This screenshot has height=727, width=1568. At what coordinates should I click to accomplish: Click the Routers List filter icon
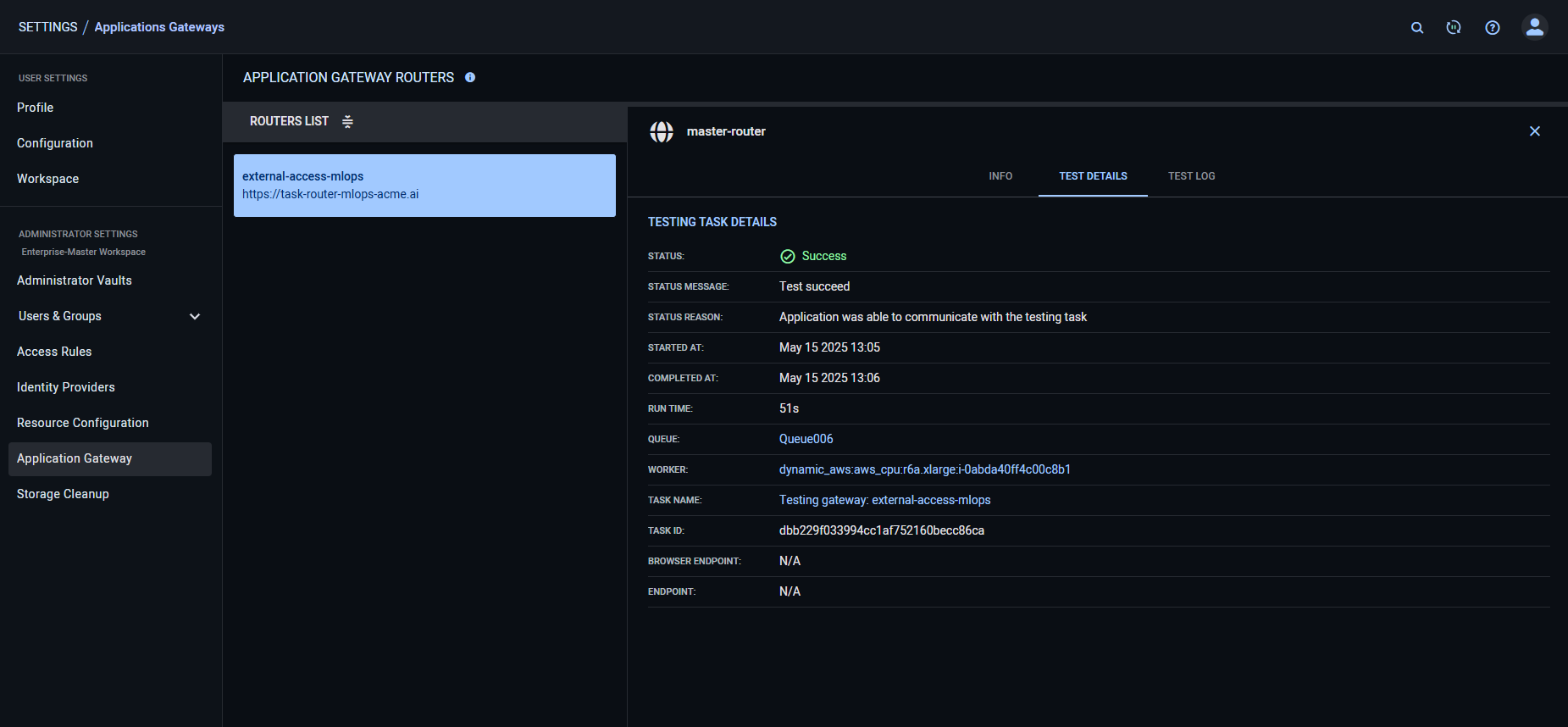(347, 122)
